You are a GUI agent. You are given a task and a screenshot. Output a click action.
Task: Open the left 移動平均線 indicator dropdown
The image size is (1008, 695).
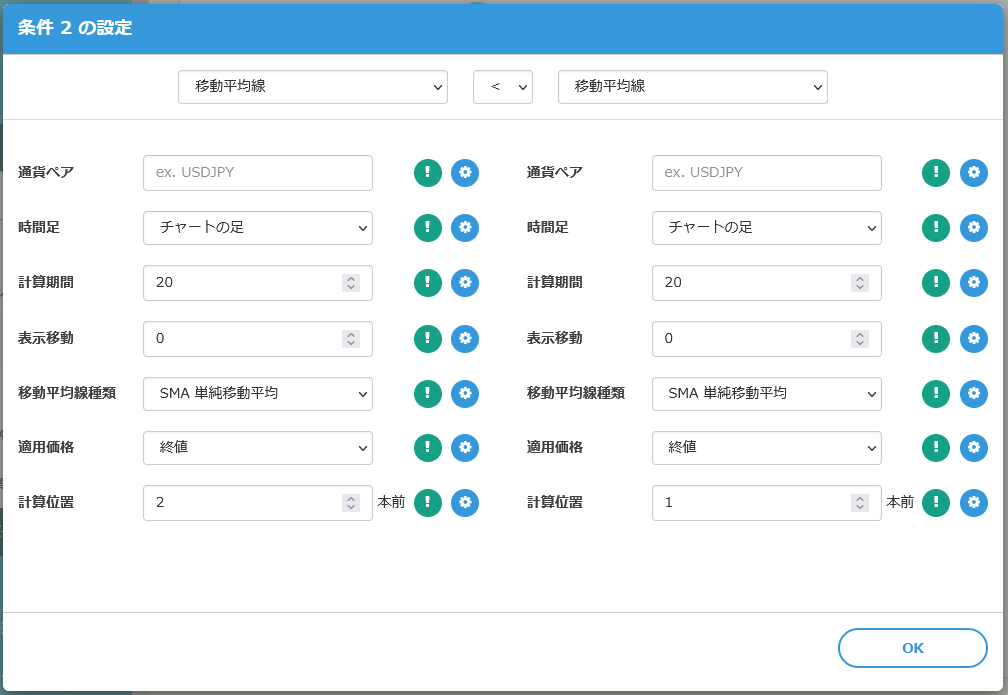point(313,87)
